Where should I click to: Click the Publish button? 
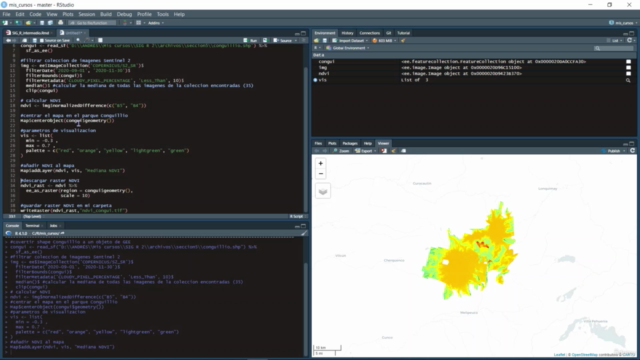point(613,151)
